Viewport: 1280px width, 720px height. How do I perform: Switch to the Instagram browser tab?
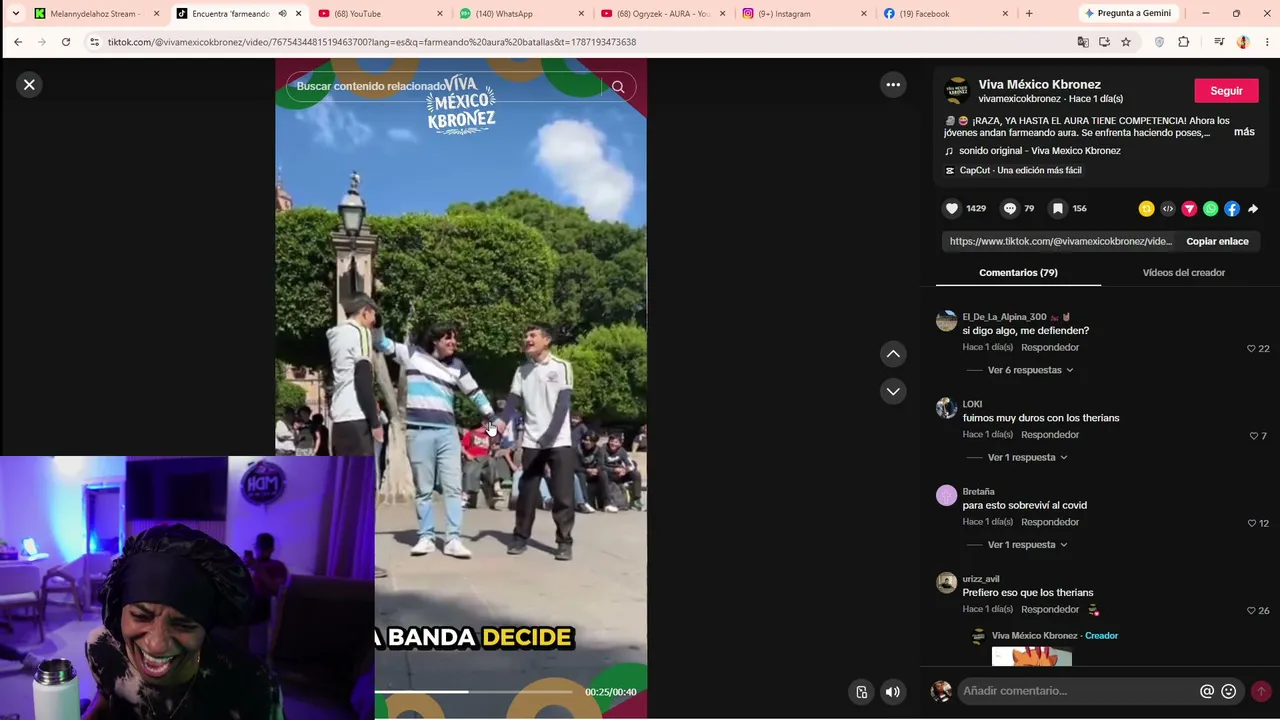pyautogui.click(x=805, y=14)
